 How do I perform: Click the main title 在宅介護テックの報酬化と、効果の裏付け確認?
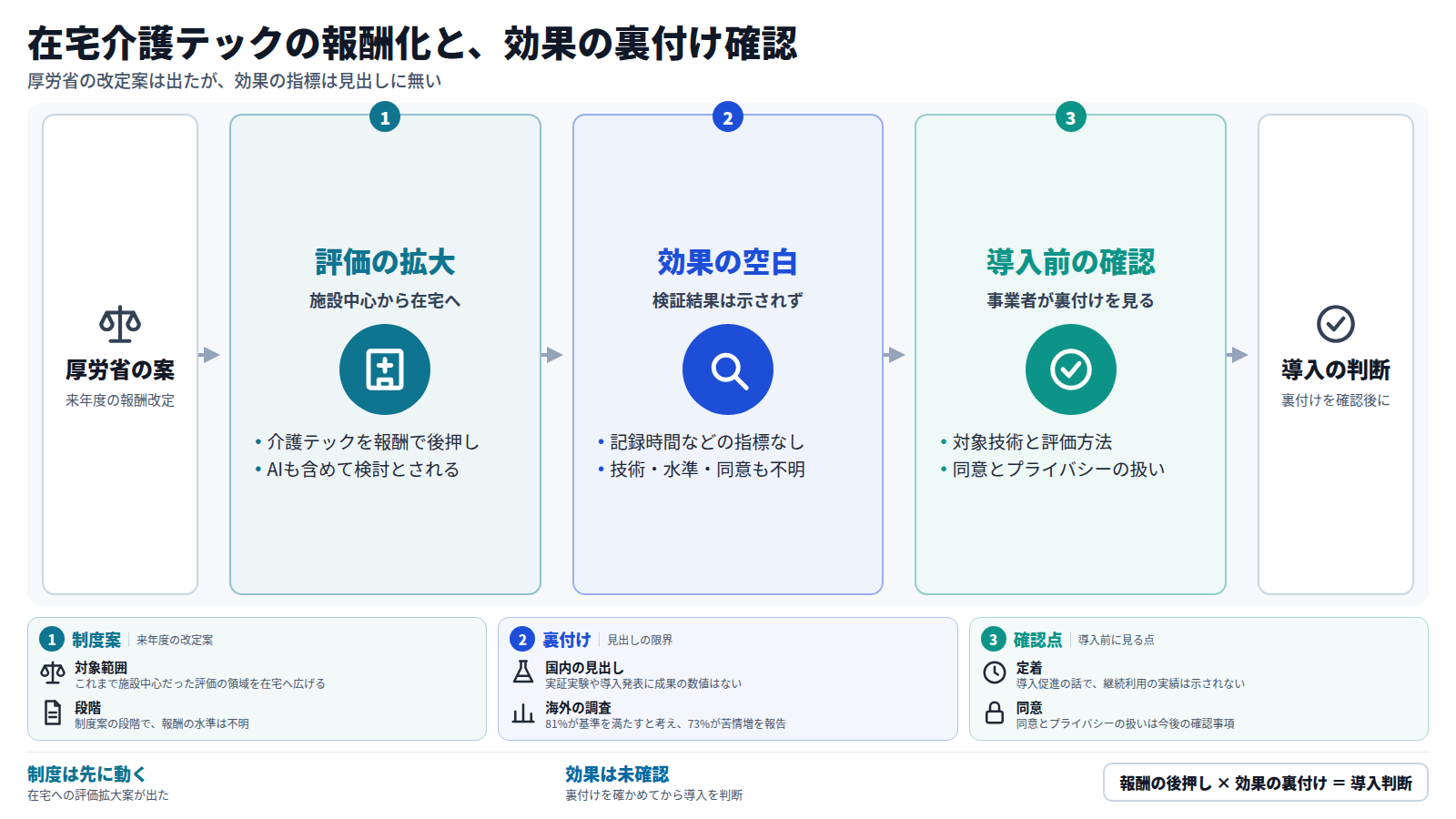(412, 44)
